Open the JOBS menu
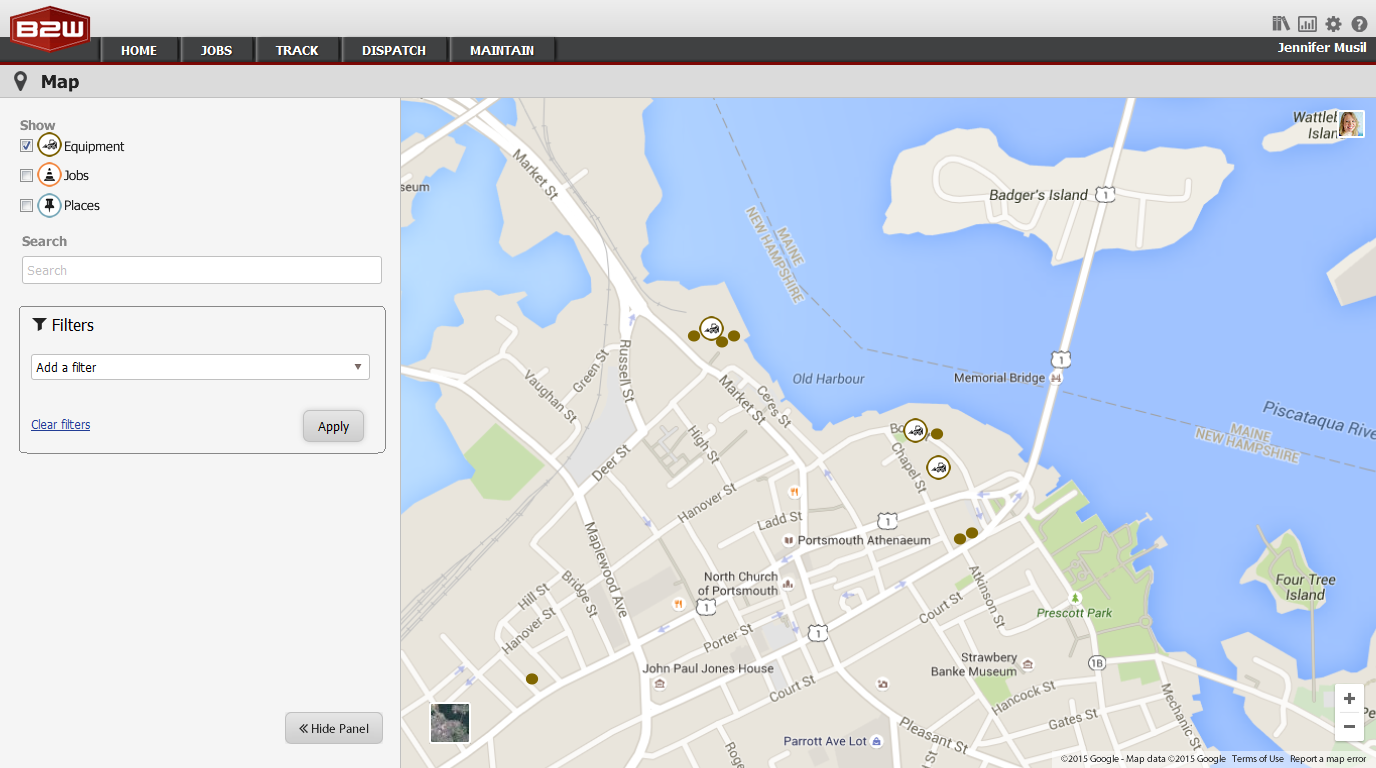This screenshot has height=768, width=1376. tap(216, 50)
